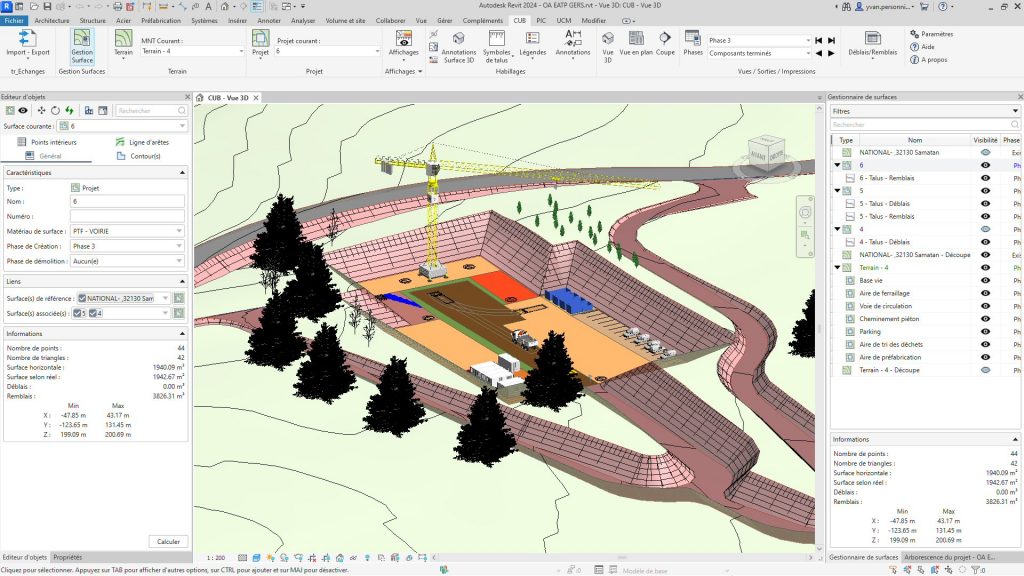This screenshot has height=576, width=1024.
Task: Click the ViewCube in the 3D view
Action: point(766,154)
